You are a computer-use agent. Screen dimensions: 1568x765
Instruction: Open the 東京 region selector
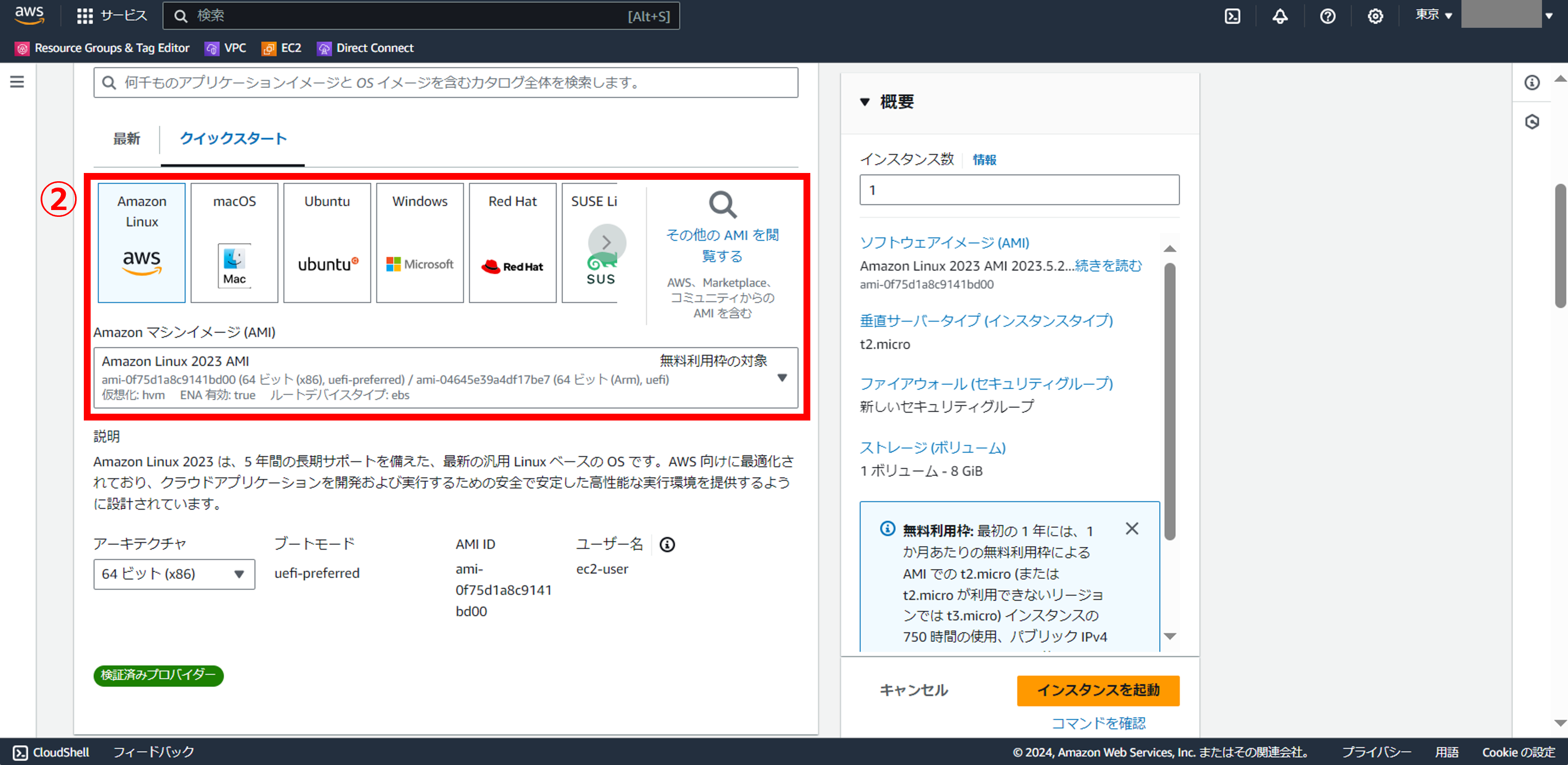click(x=1434, y=15)
